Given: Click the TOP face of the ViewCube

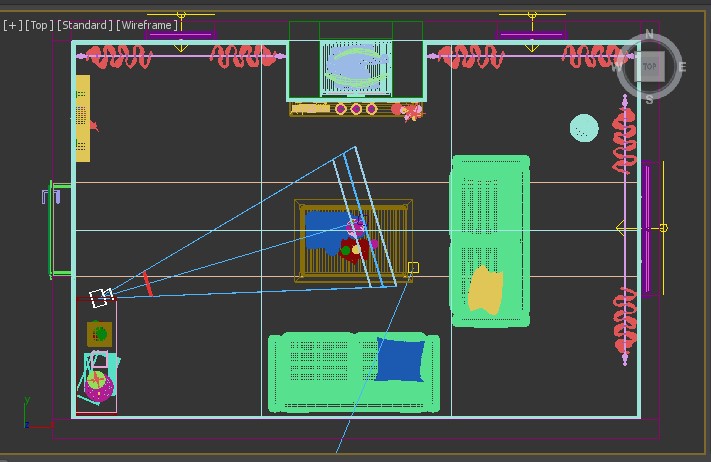Looking at the screenshot, I should (x=650, y=67).
